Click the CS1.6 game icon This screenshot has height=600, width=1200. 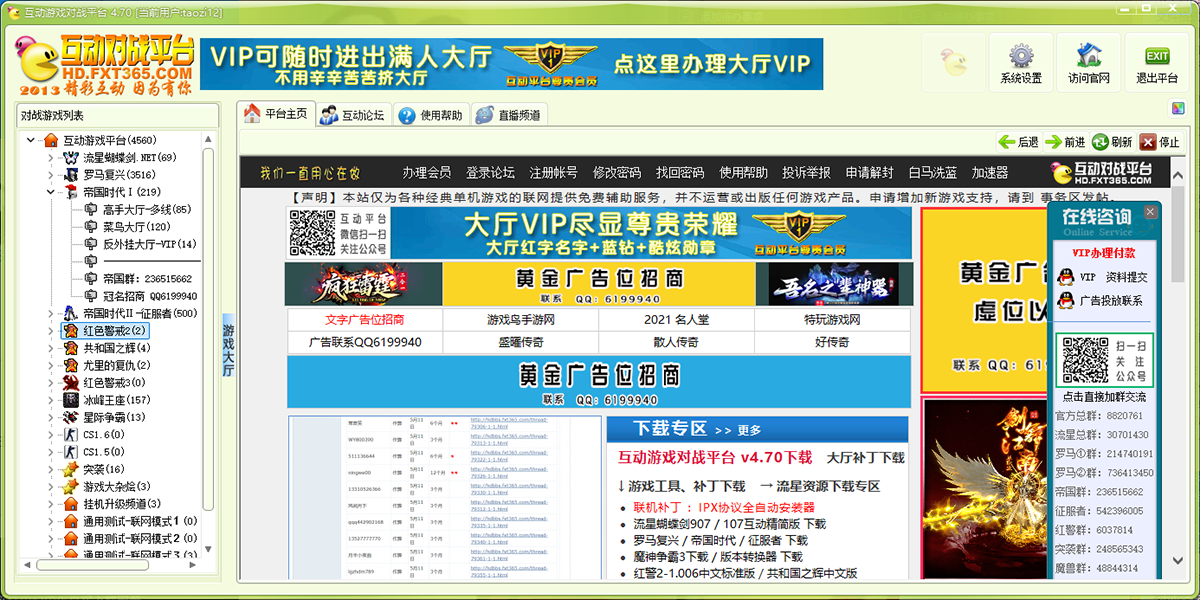pos(71,435)
